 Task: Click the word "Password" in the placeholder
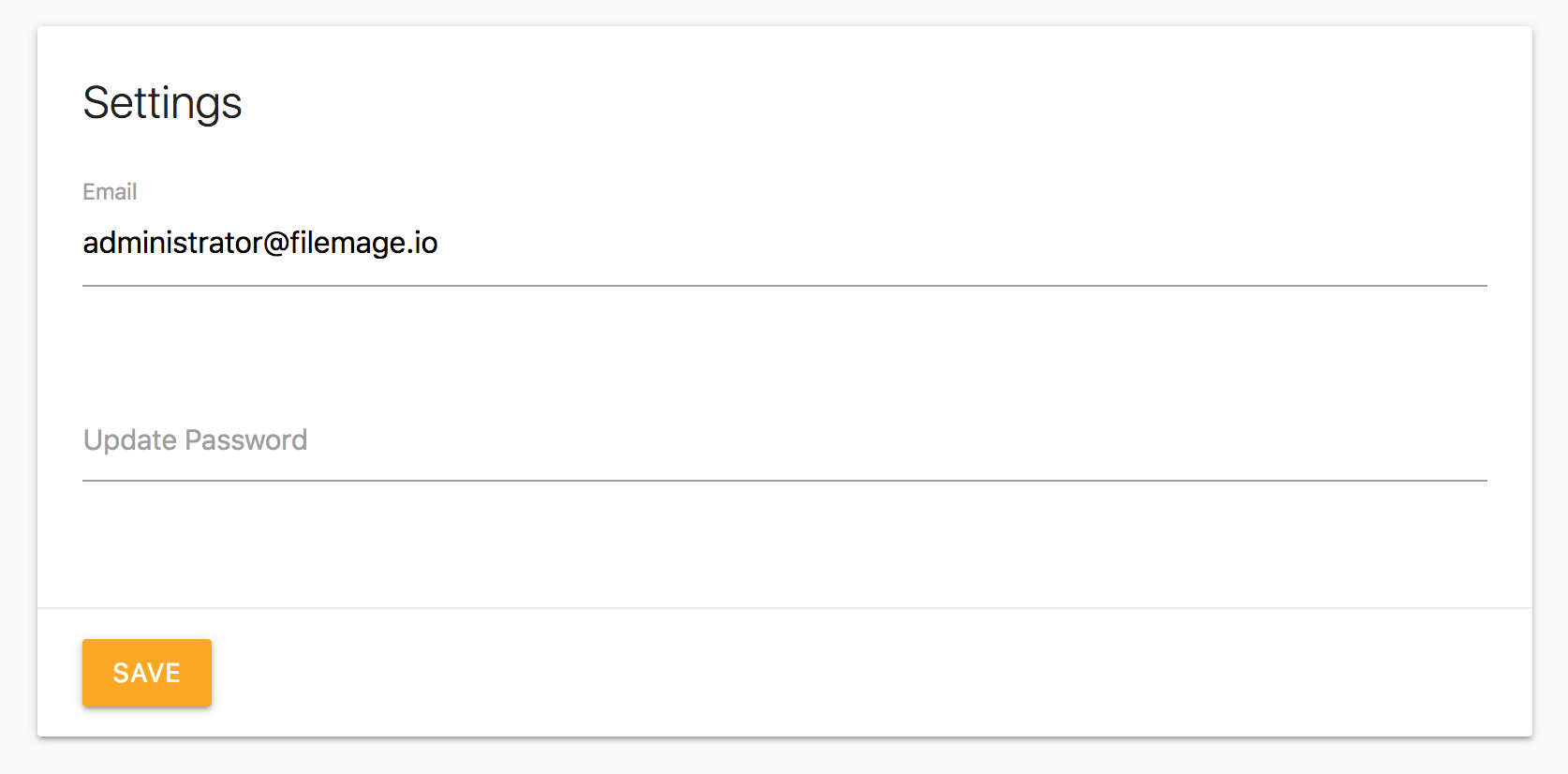pos(246,440)
